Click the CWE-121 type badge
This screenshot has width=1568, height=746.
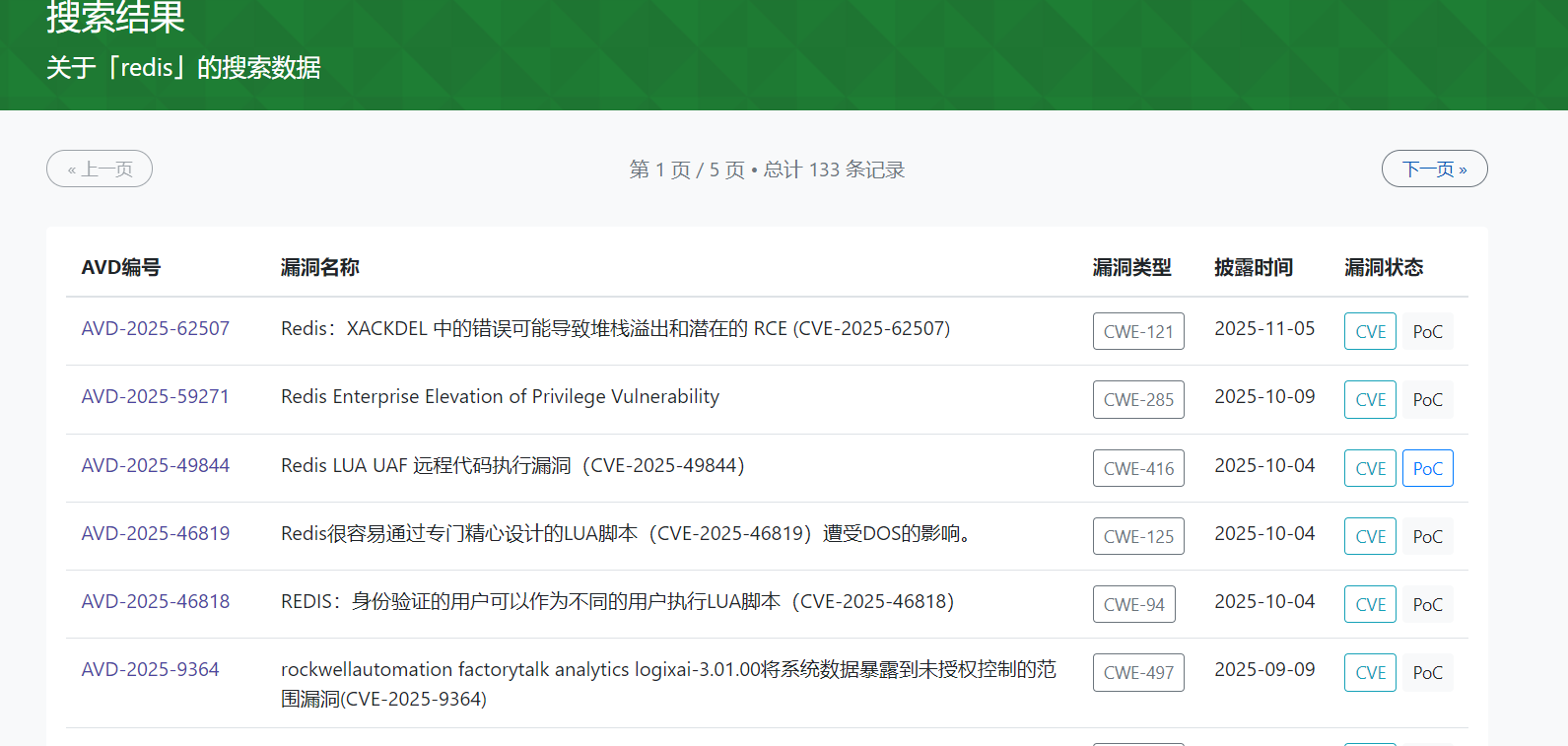1138,331
